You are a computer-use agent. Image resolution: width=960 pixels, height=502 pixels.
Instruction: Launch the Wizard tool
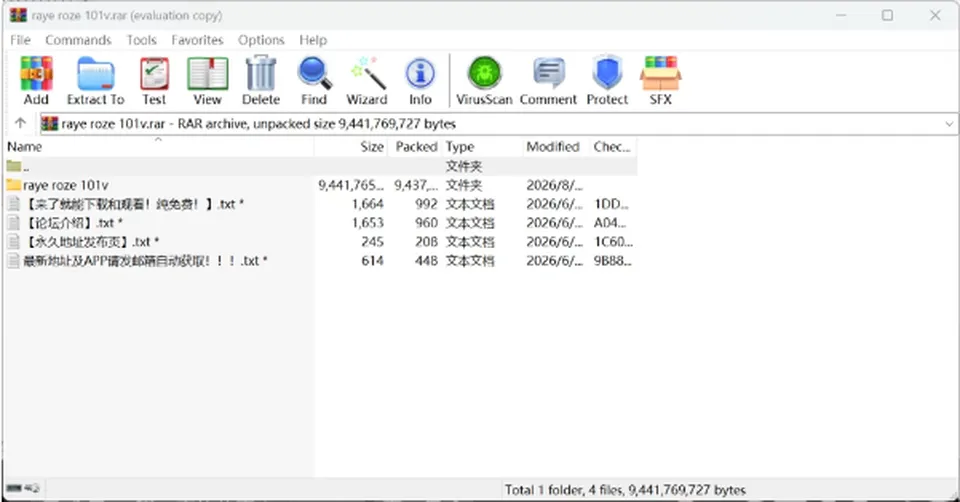pyautogui.click(x=367, y=81)
